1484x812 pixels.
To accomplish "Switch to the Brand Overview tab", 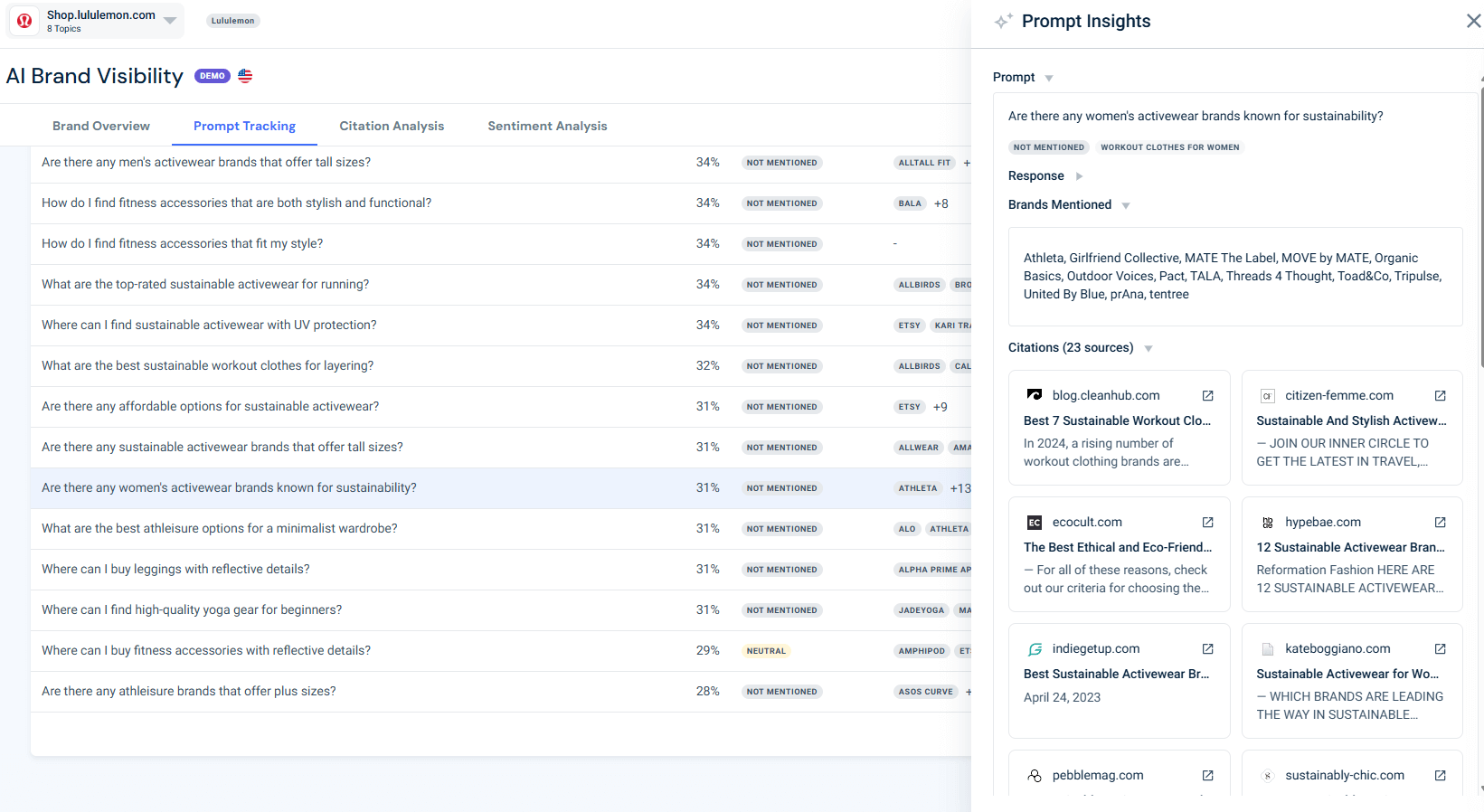I will (x=101, y=126).
